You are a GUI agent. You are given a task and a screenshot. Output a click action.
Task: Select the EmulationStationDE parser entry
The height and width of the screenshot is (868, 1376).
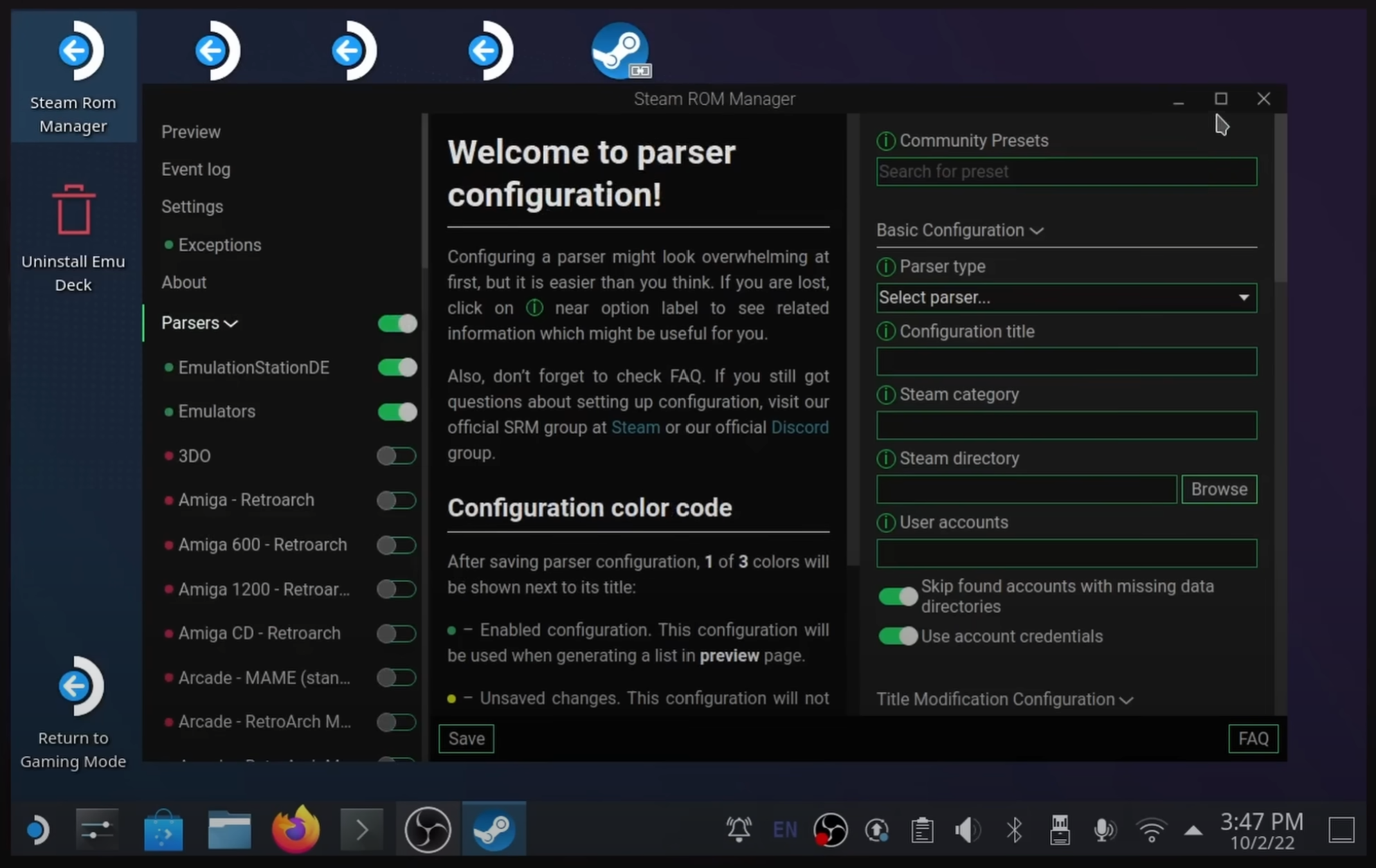pos(254,368)
